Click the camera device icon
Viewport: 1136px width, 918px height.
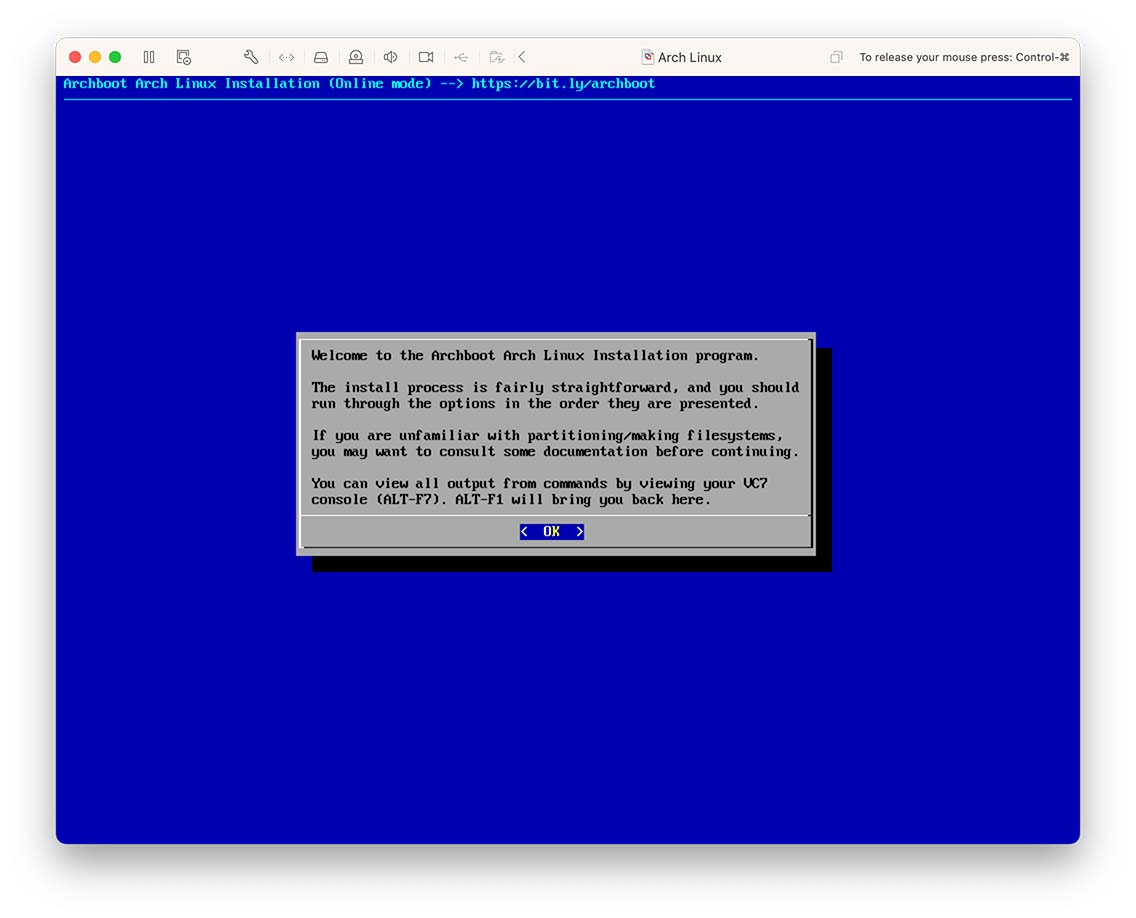tap(426, 57)
